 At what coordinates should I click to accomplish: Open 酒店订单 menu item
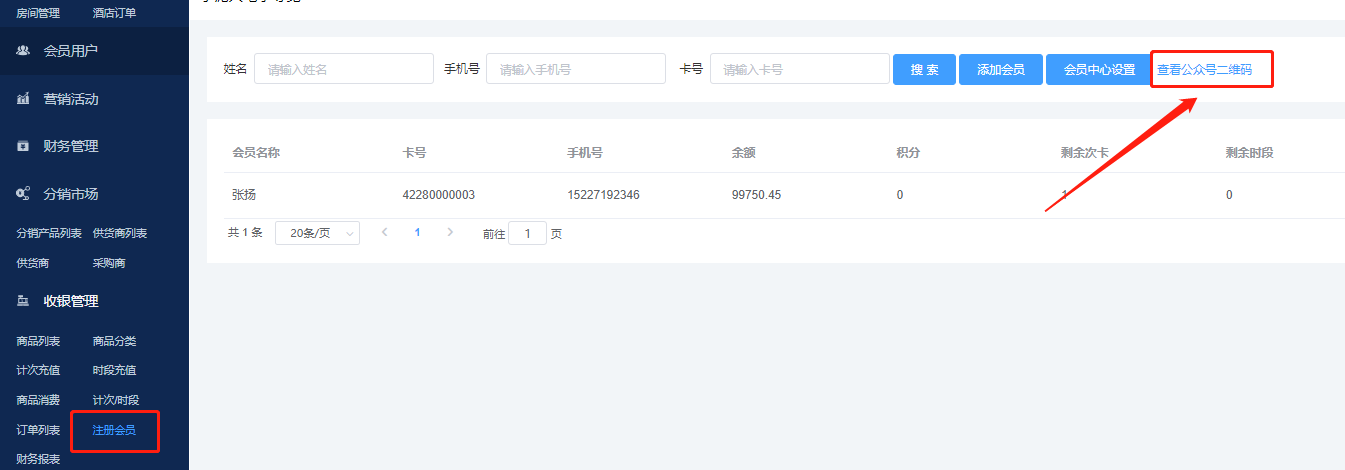(114, 13)
